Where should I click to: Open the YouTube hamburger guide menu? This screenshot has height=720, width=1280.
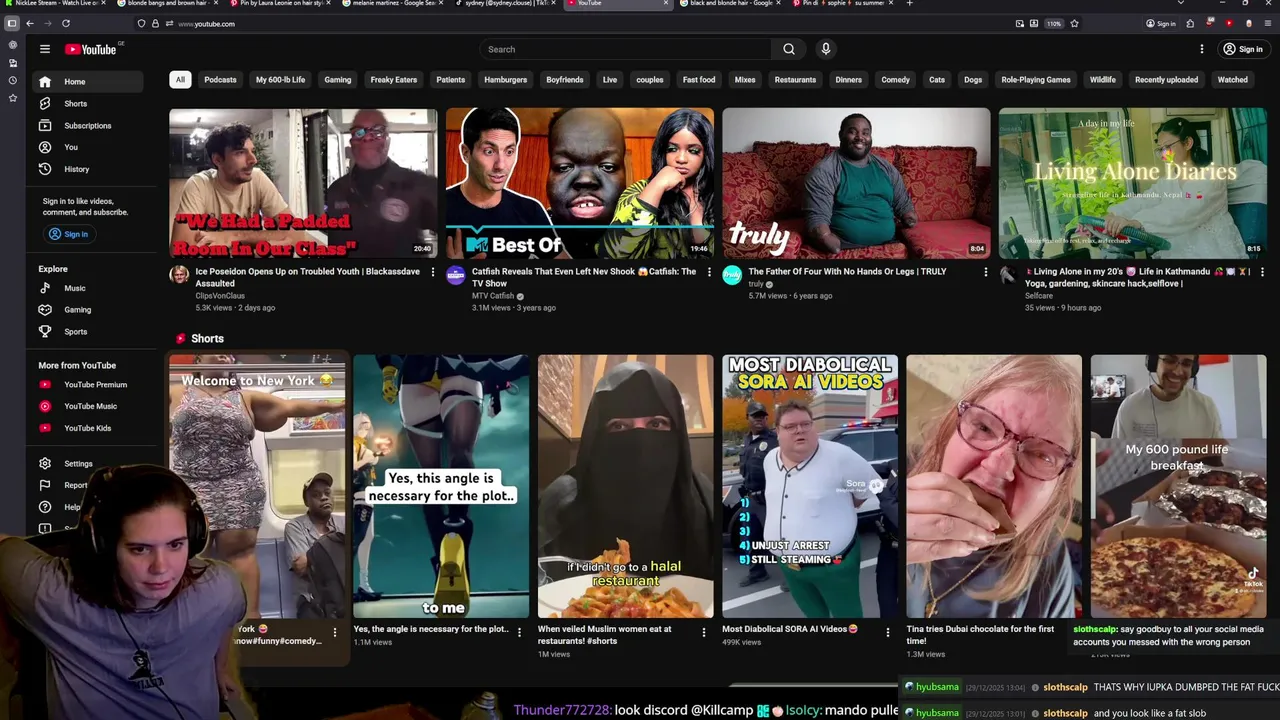pos(45,49)
